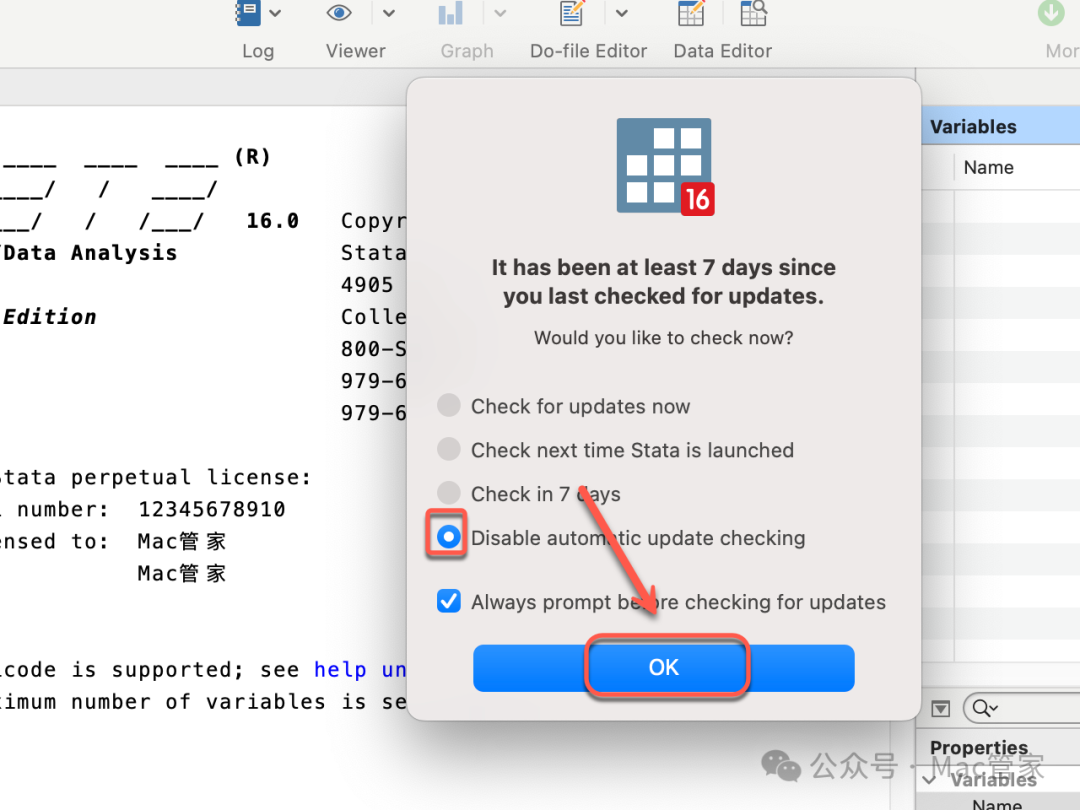Uncheck "Always prompt before checking for updates"
Image resolution: width=1080 pixels, height=810 pixels.
(x=449, y=602)
